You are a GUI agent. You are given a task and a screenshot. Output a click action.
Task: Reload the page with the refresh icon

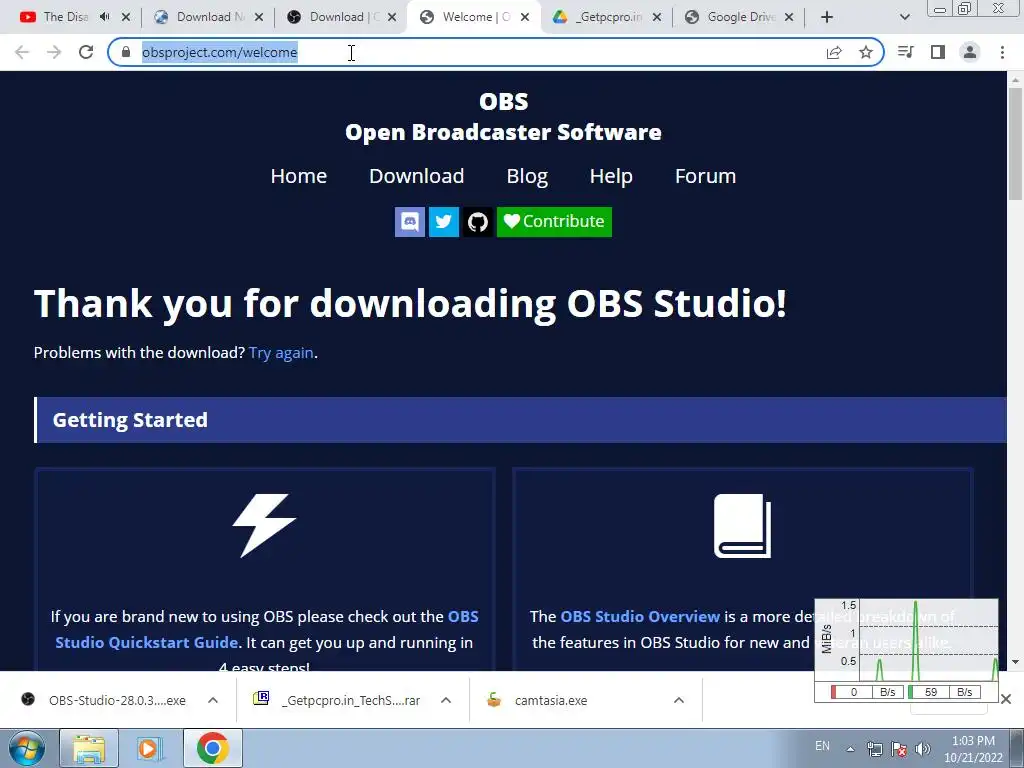86,52
